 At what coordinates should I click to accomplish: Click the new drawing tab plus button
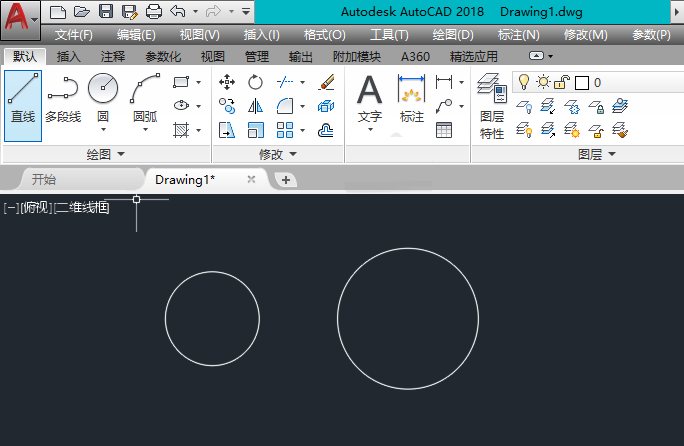coord(286,180)
